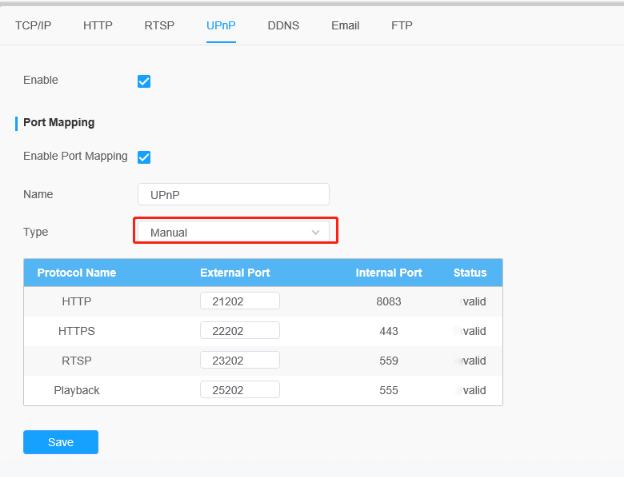Switch to the TCP/IP tab
624x477 pixels.
click(33, 25)
